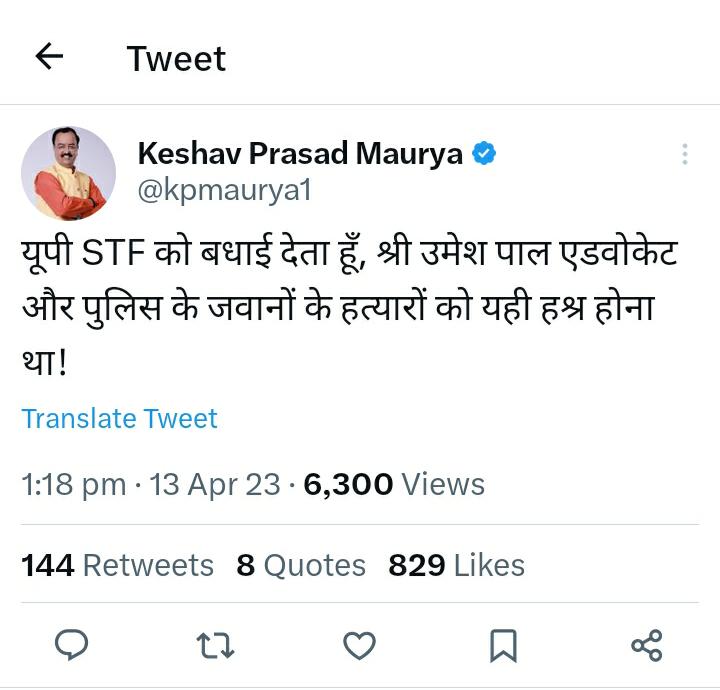Image resolution: width=720 pixels, height=690 pixels.
Task: Like the tweet with heart icon
Action: (x=359, y=645)
